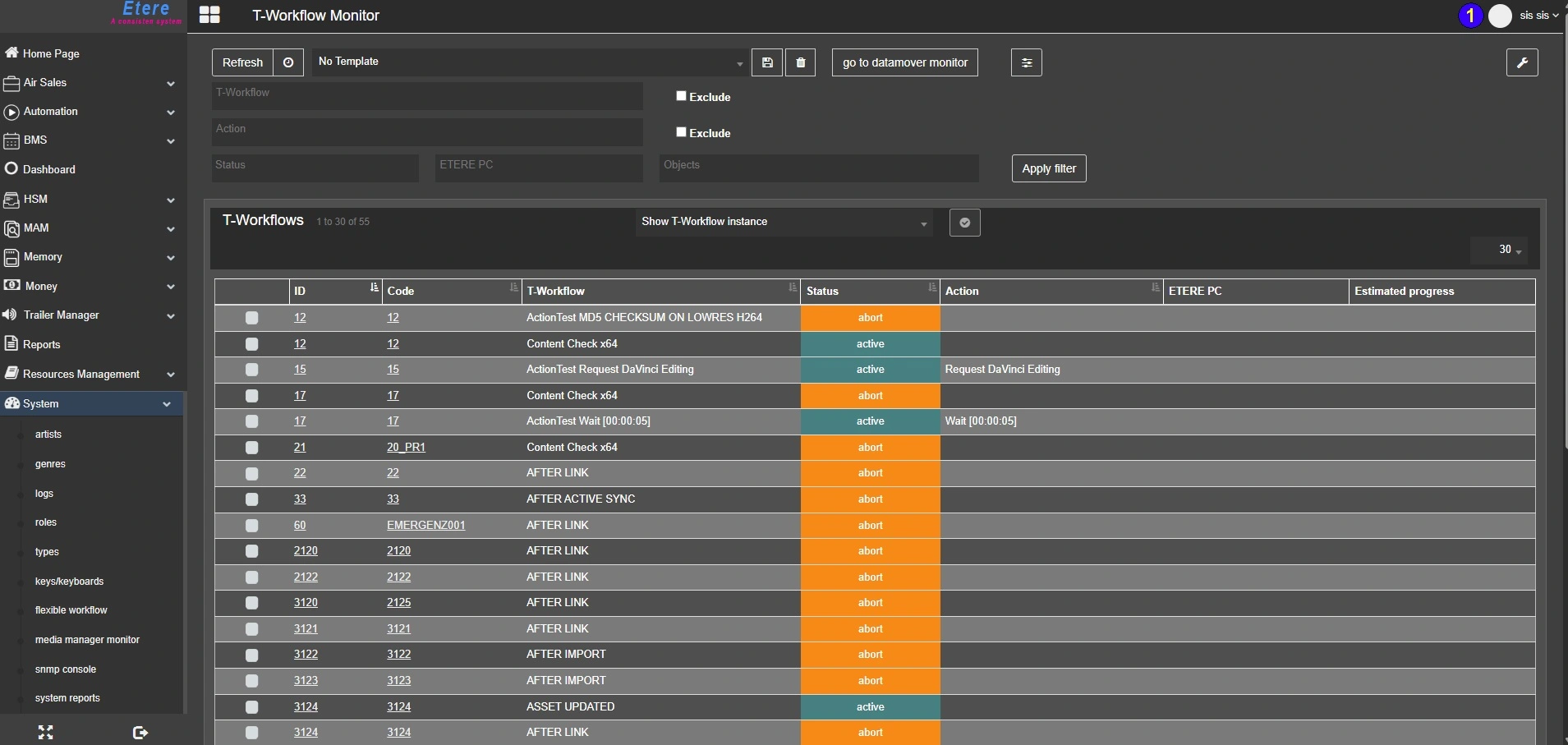Screen dimensions: 1568x745
Task: Open the filter sliders settings icon
Action: [x=1026, y=62]
